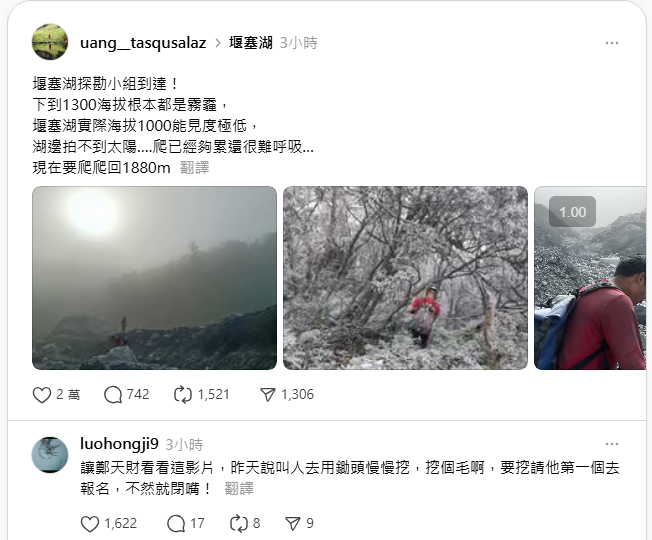Open the 堰塞湖 topic tag
Image resolution: width=652 pixels, height=540 pixels.
251,43
